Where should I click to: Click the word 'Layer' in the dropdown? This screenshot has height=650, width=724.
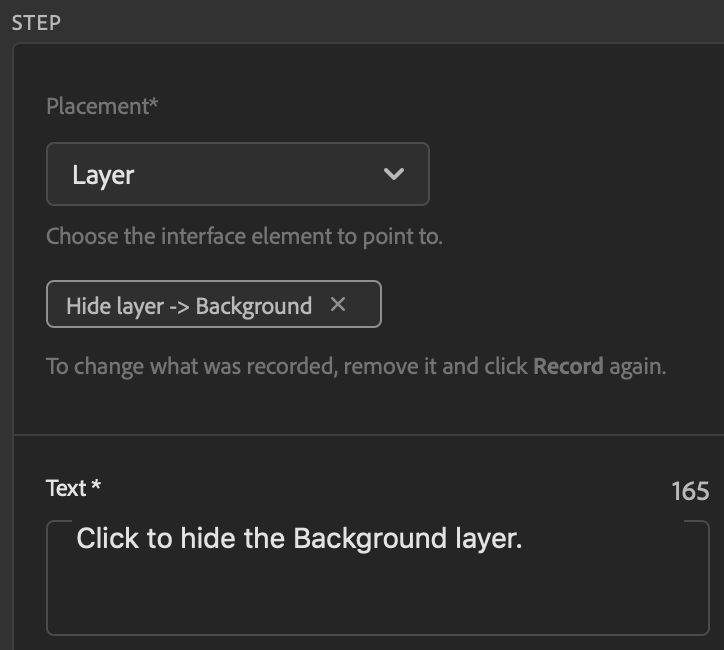click(x=103, y=175)
